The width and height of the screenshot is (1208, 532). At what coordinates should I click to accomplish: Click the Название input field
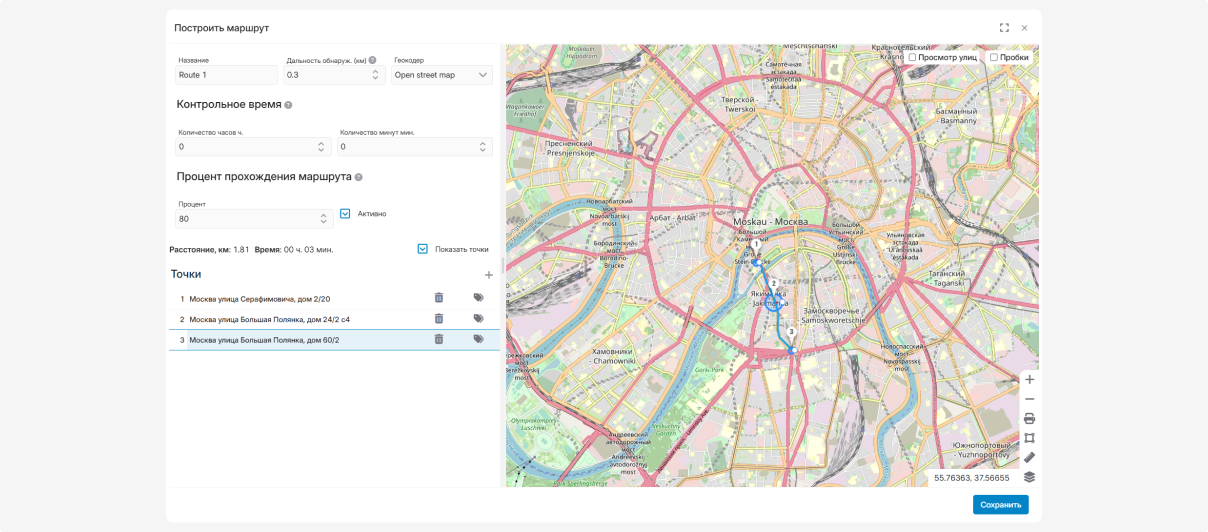click(x=226, y=75)
